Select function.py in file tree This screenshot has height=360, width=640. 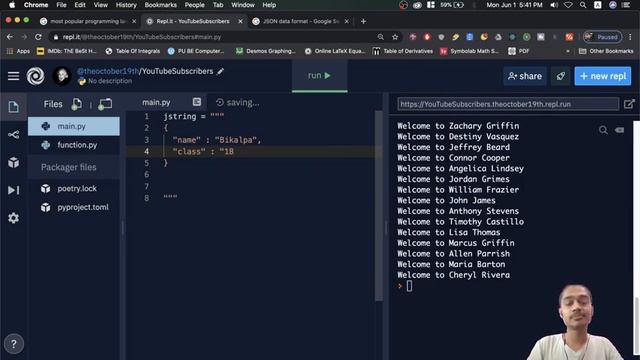(74, 145)
